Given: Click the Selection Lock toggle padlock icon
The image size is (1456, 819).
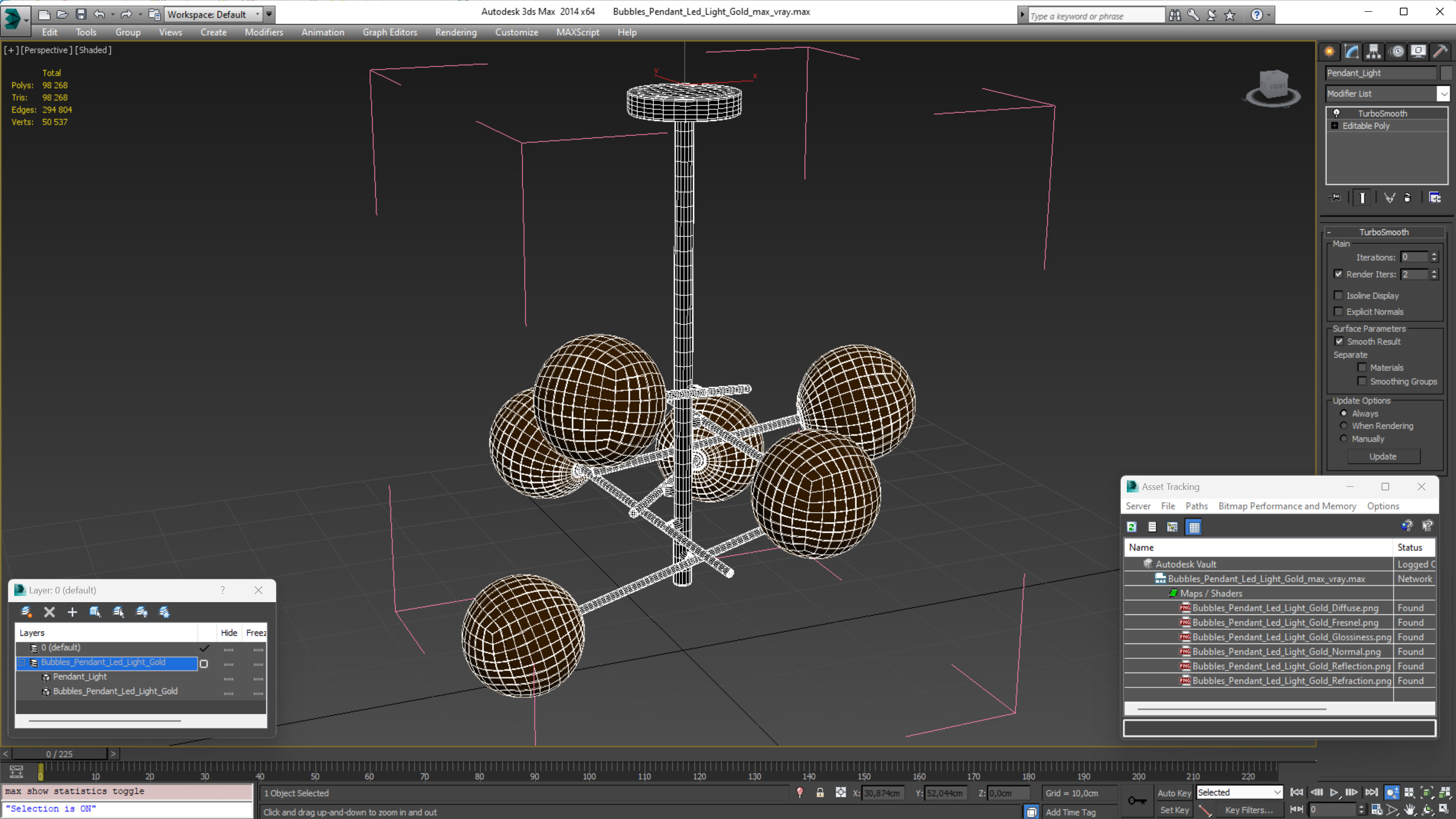Looking at the screenshot, I should (820, 792).
